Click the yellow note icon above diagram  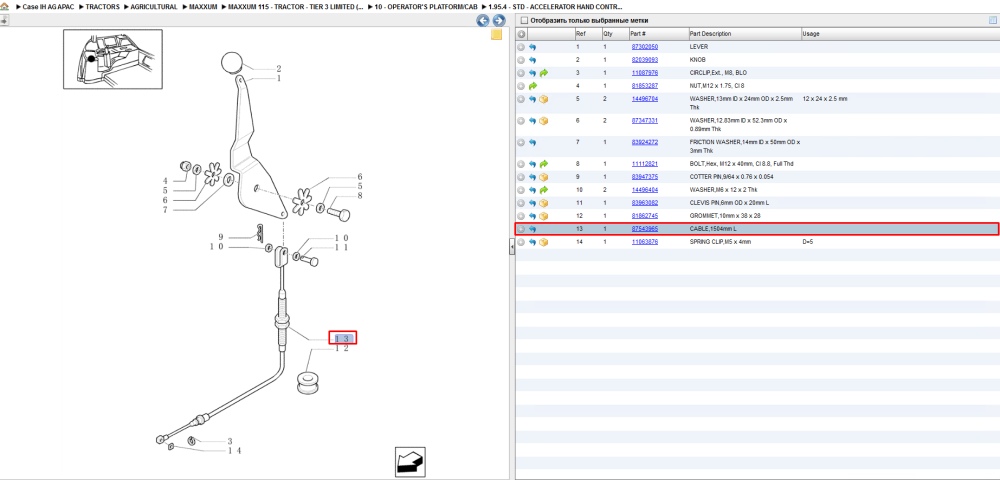point(496,34)
